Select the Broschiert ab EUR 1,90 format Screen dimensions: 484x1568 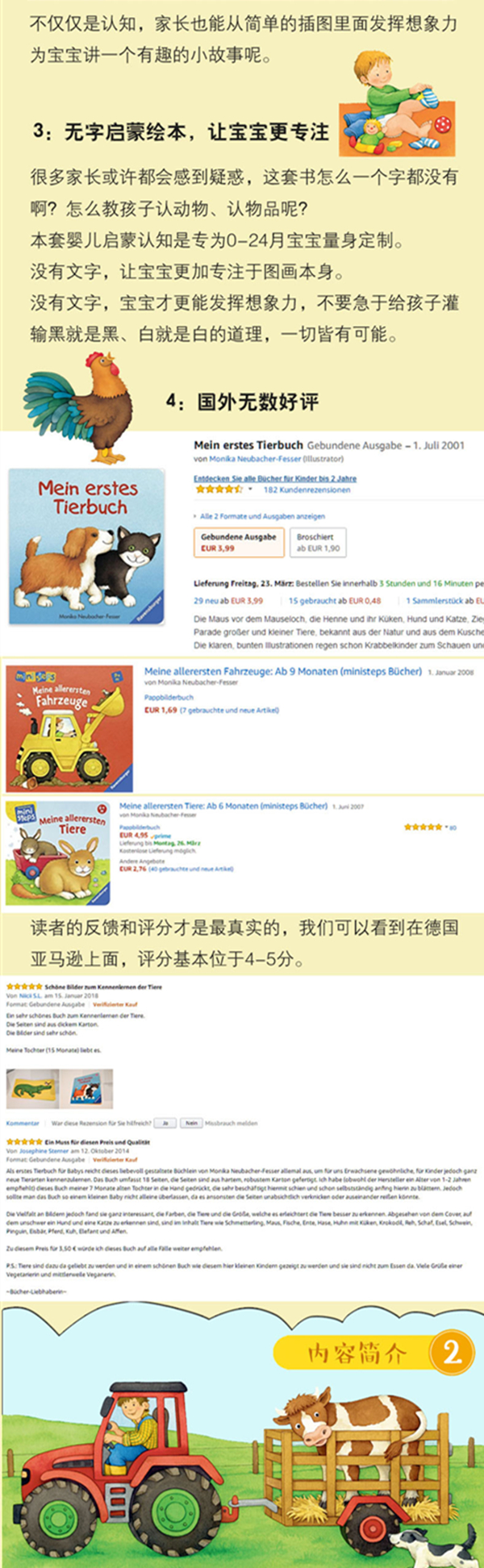[x=318, y=543]
